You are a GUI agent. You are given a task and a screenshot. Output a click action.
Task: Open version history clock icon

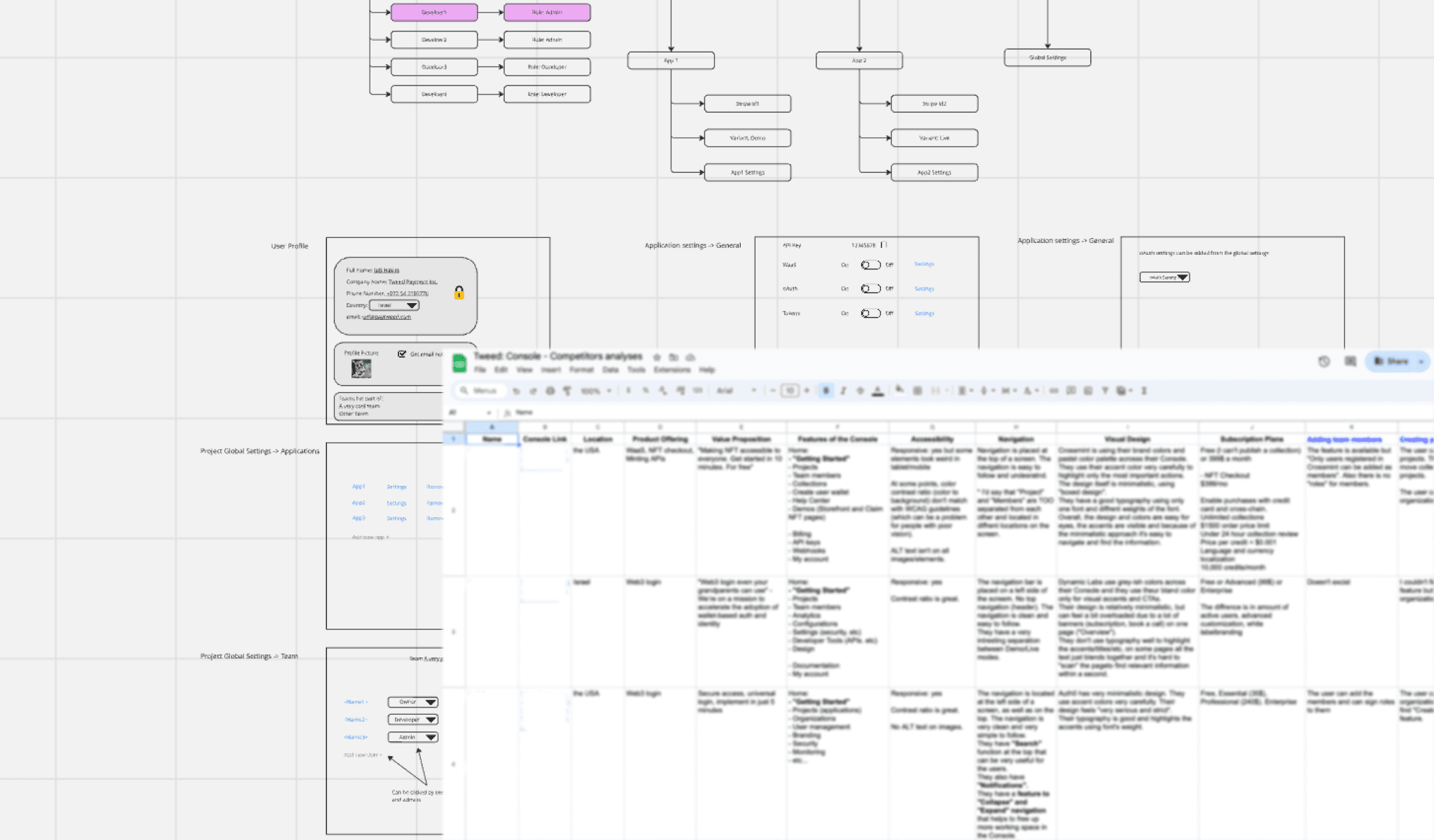1323,361
